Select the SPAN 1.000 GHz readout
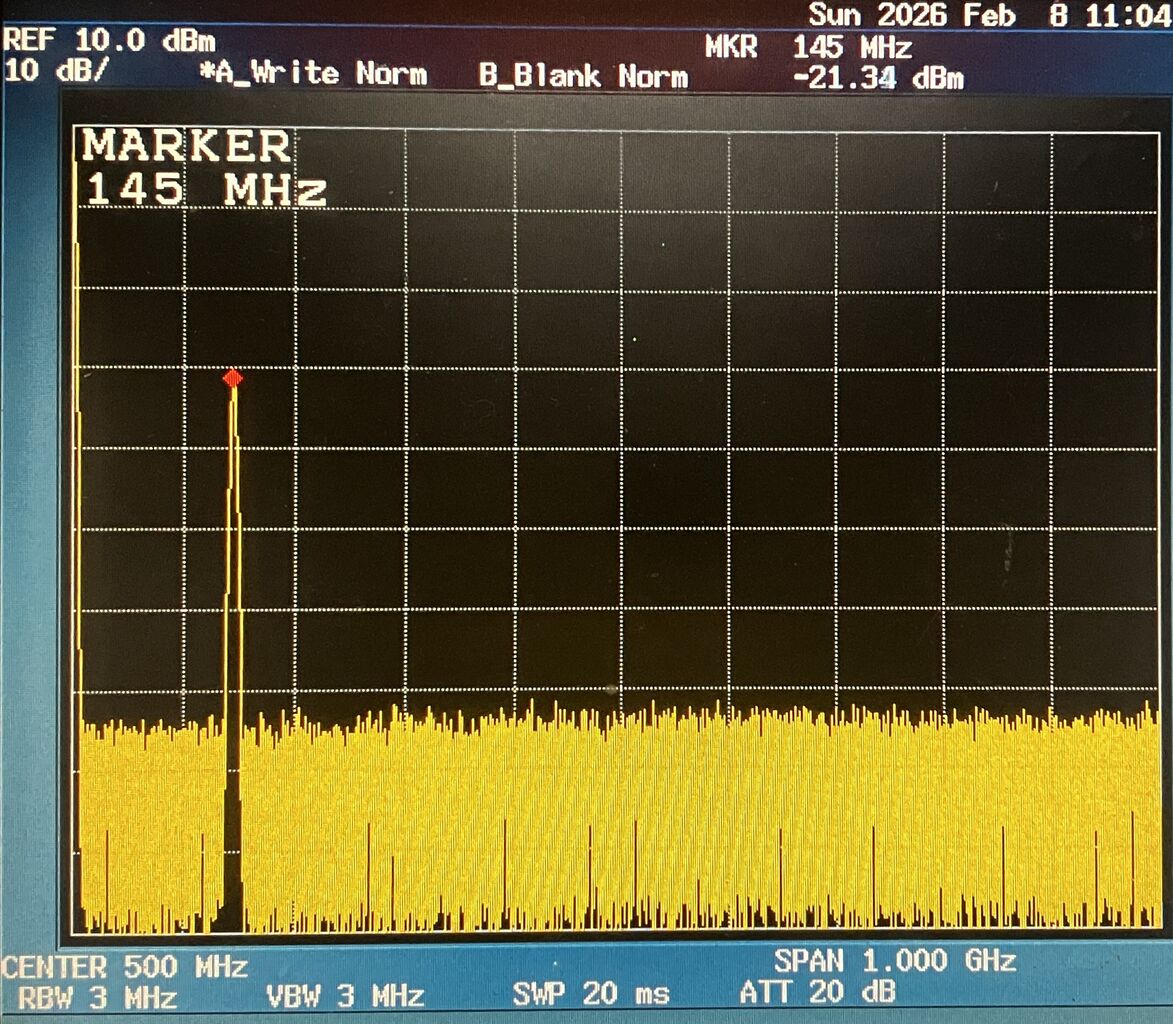This screenshot has height=1024, width=1173. [x=895, y=960]
